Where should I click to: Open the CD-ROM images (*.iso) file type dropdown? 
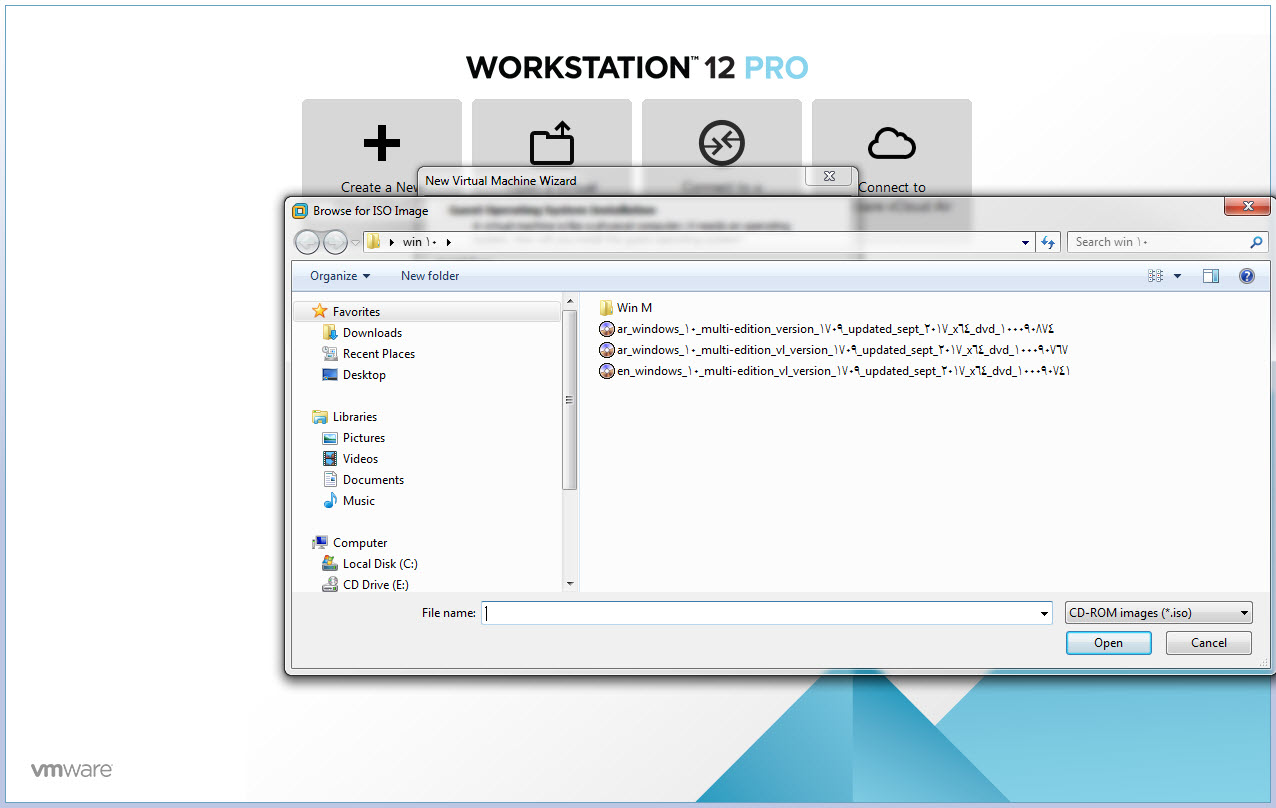click(x=1158, y=613)
